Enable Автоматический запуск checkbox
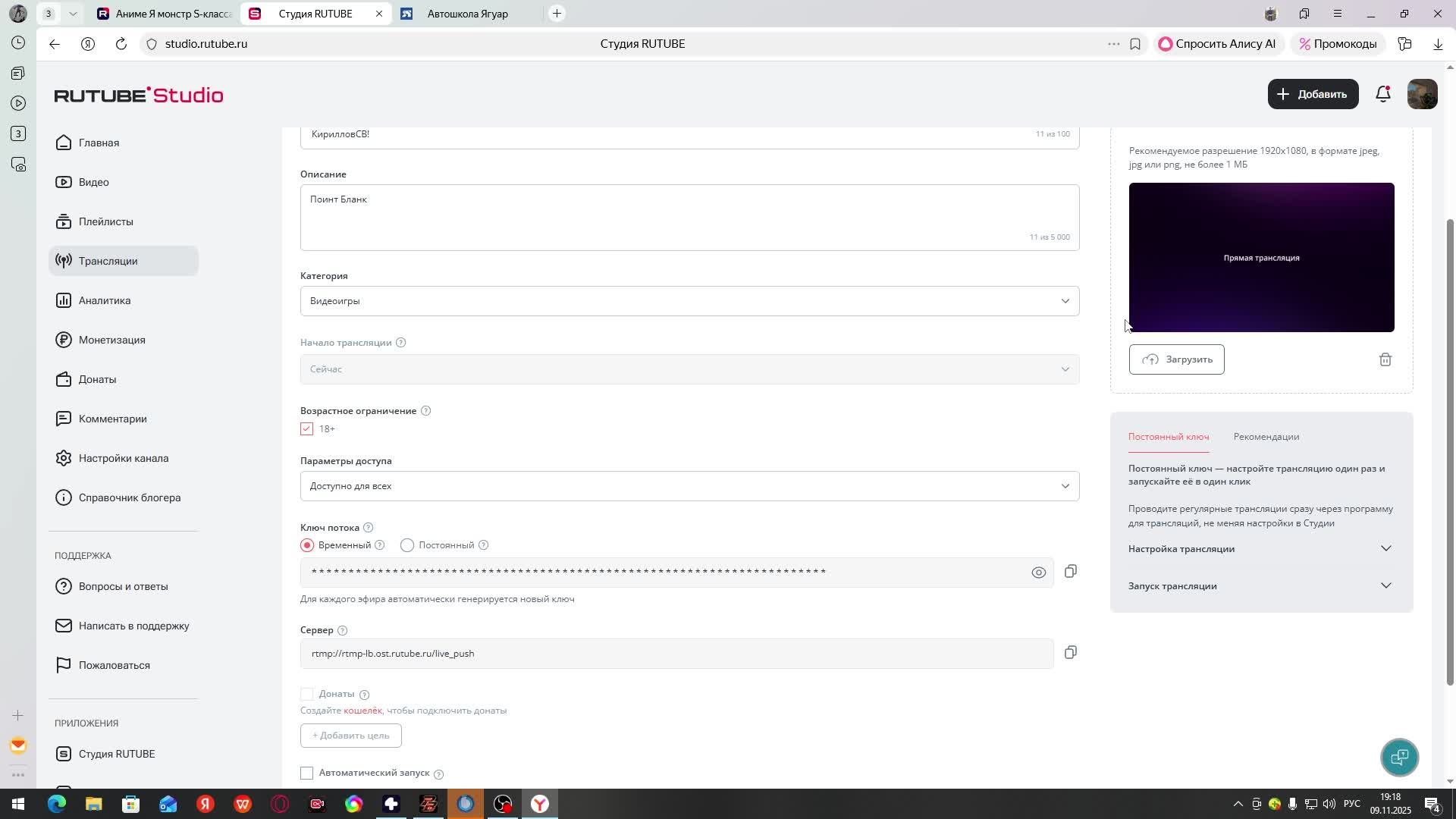The height and width of the screenshot is (819, 1456). pos(307,773)
